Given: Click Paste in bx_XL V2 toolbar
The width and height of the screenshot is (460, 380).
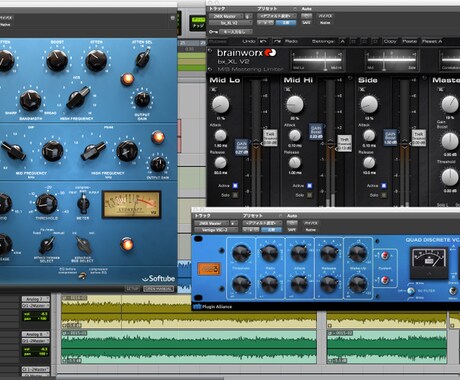Looking at the screenshot, I should click(x=409, y=41).
